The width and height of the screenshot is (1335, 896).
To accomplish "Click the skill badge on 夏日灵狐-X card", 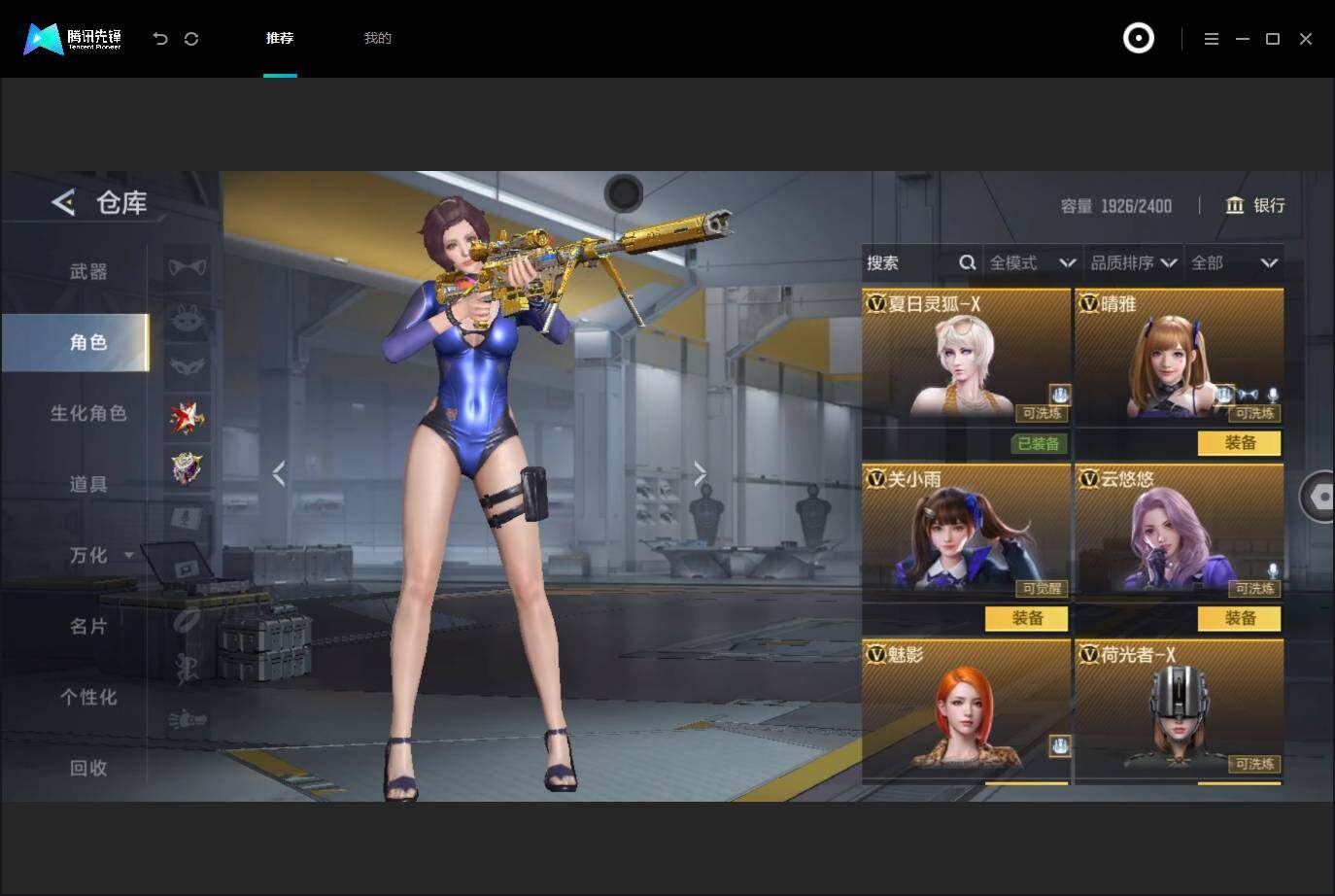I will (x=1059, y=395).
